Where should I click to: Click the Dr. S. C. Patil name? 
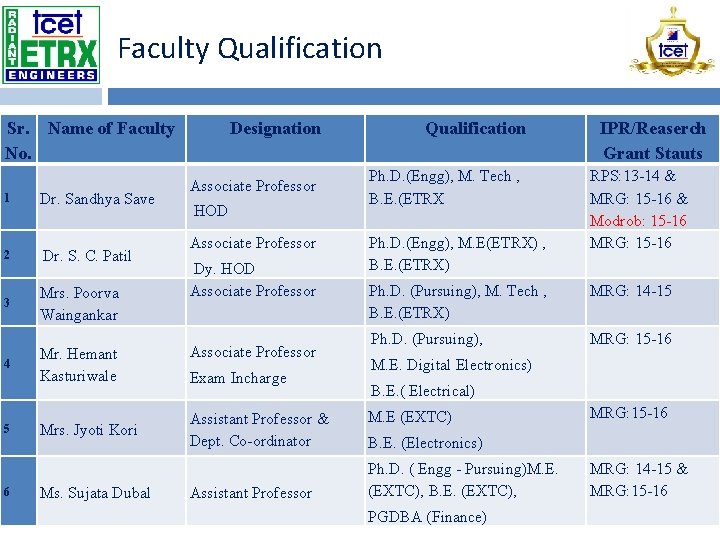87,256
